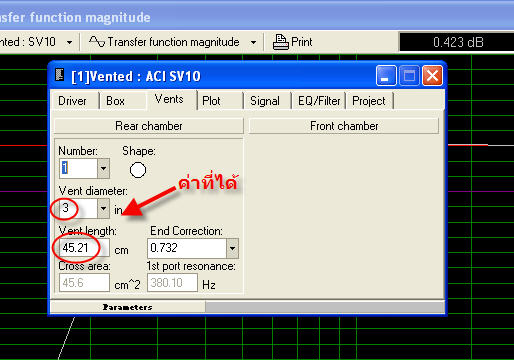Click the 1st port resonance field
The height and width of the screenshot is (360, 514).
coord(172,283)
